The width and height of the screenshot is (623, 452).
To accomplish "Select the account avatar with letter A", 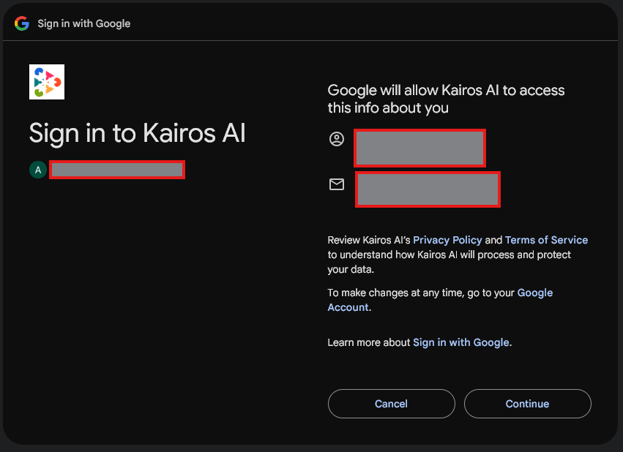I will point(38,170).
